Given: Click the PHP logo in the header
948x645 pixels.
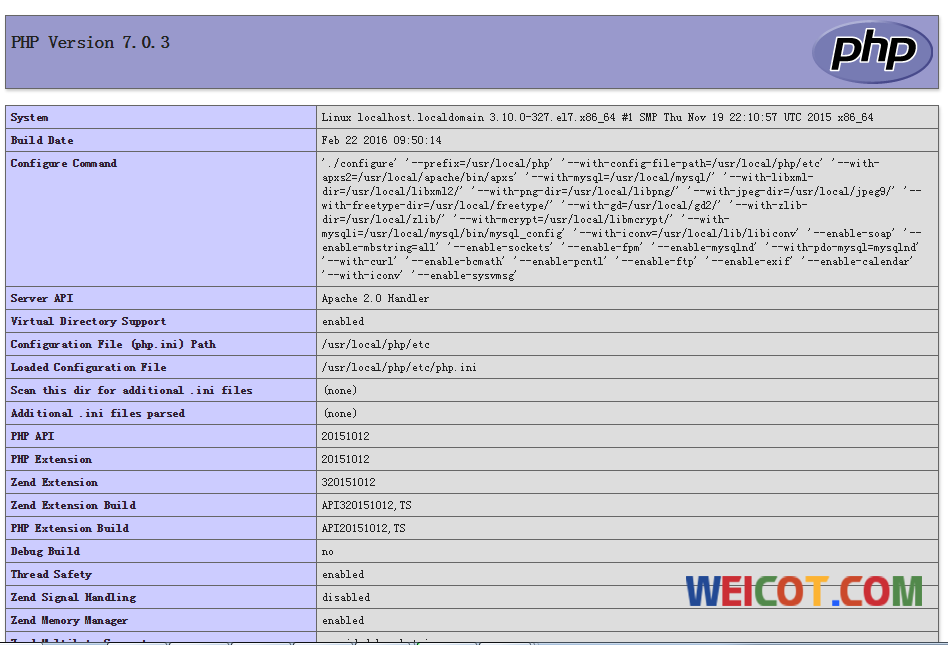Looking at the screenshot, I should click(x=871, y=52).
